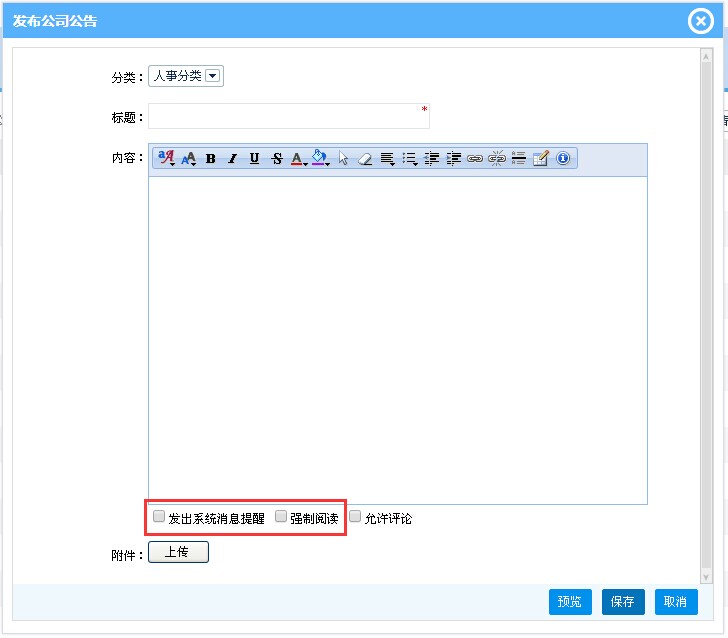Open the editor info about icon
The image size is (728, 638).
[x=563, y=158]
